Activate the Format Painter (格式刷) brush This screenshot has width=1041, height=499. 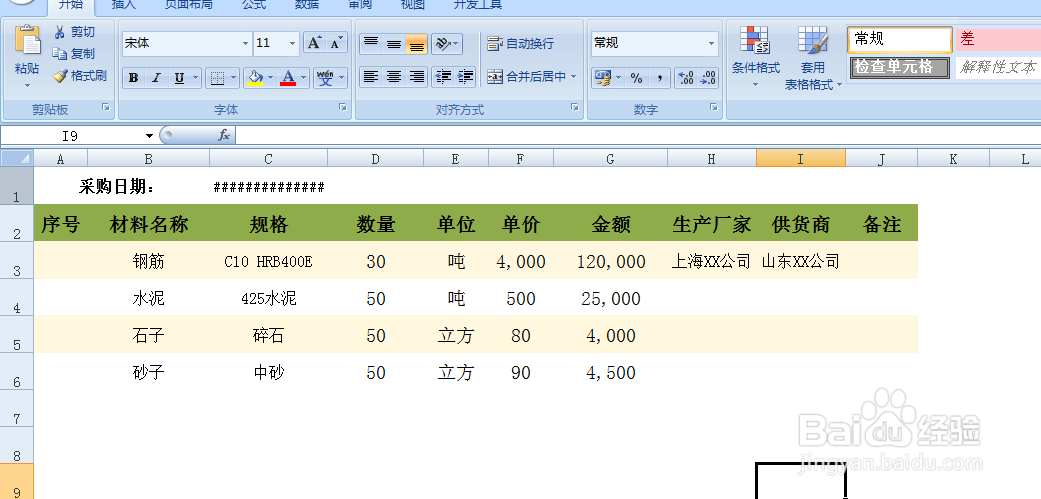click(x=60, y=76)
